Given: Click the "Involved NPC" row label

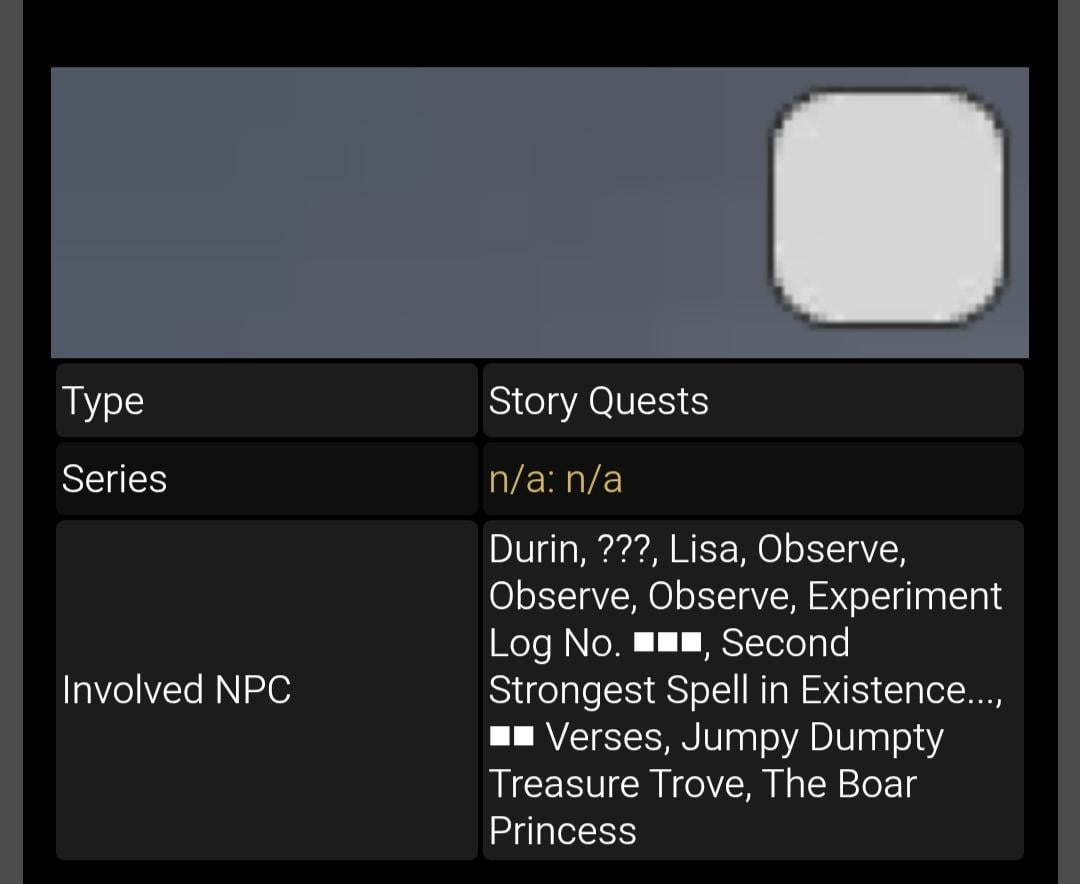Looking at the screenshot, I should 176,690.
